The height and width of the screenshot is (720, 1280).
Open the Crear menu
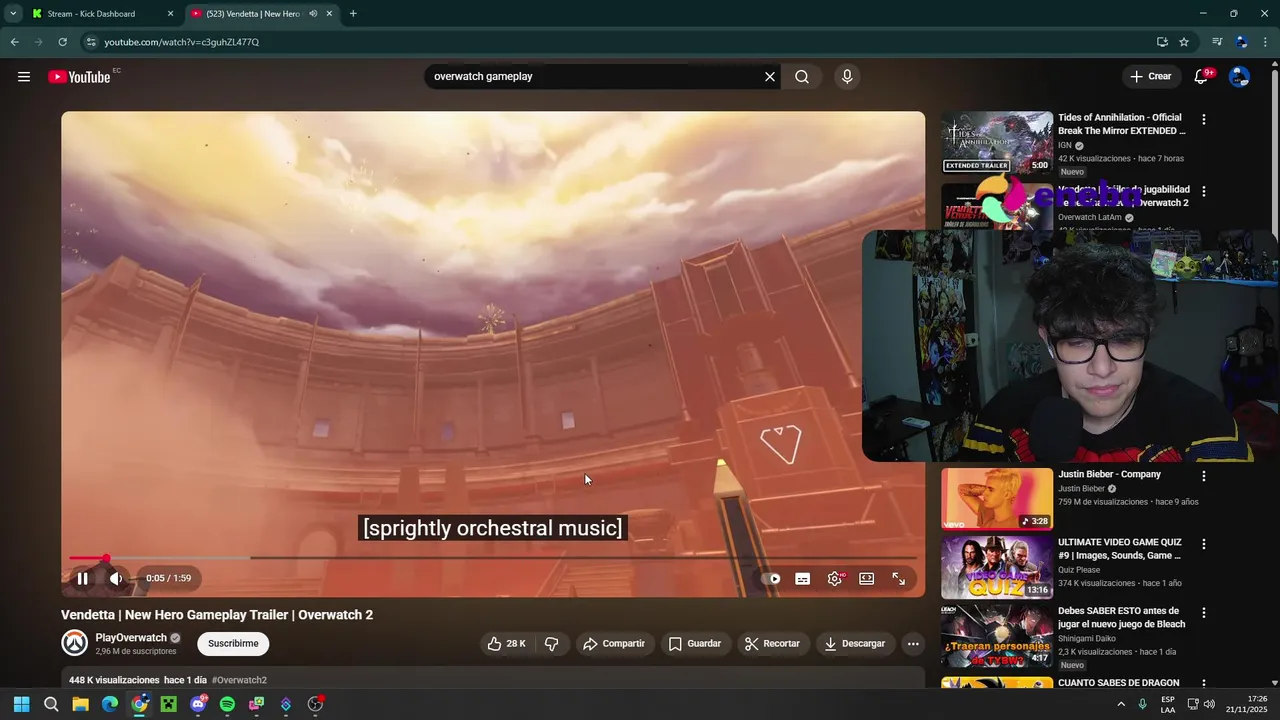1150,76
